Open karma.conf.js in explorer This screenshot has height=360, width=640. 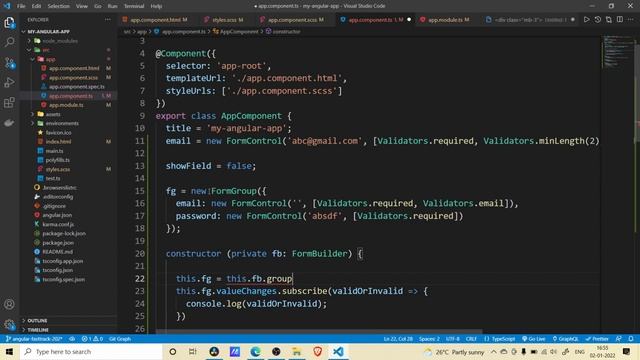point(58,224)
